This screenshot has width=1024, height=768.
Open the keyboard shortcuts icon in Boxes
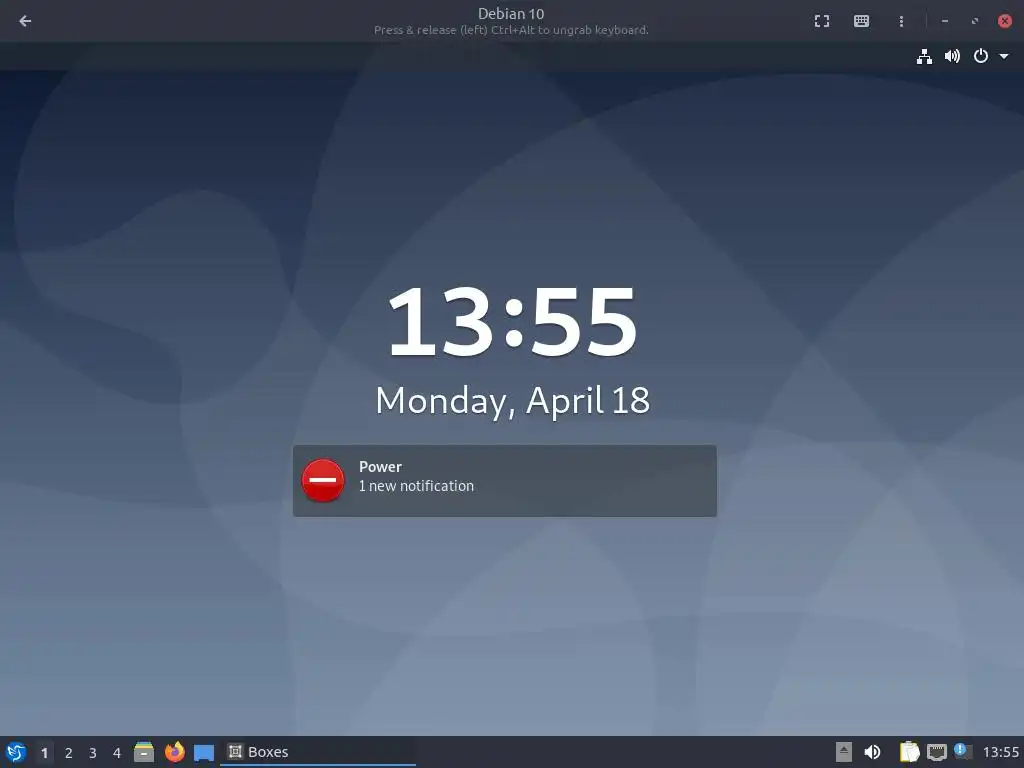pyautogui.click(x=861, y=21)
